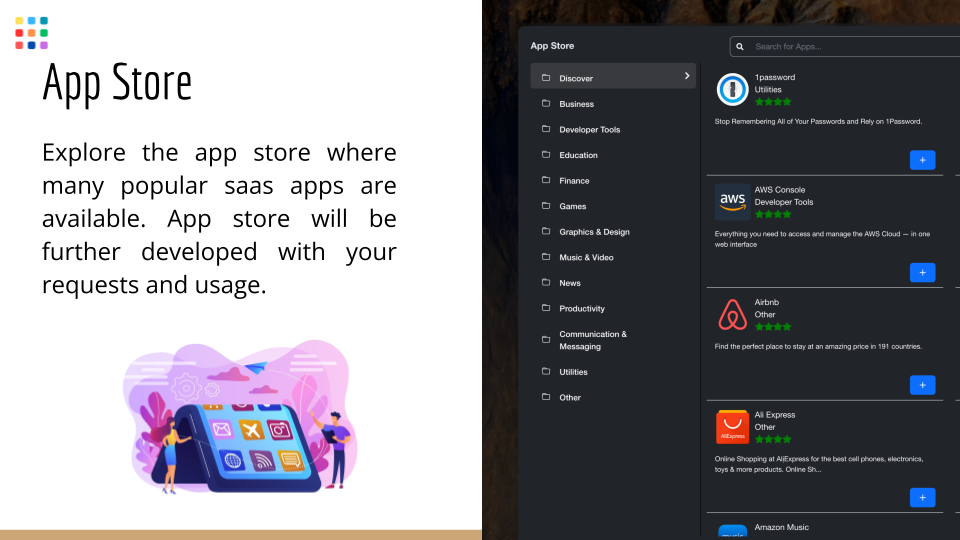Image resolution: width=960 pixels, height=540 pixels.
Task: Click folder icon beside Communication & Messaging
Action: [x=546, y=340]
